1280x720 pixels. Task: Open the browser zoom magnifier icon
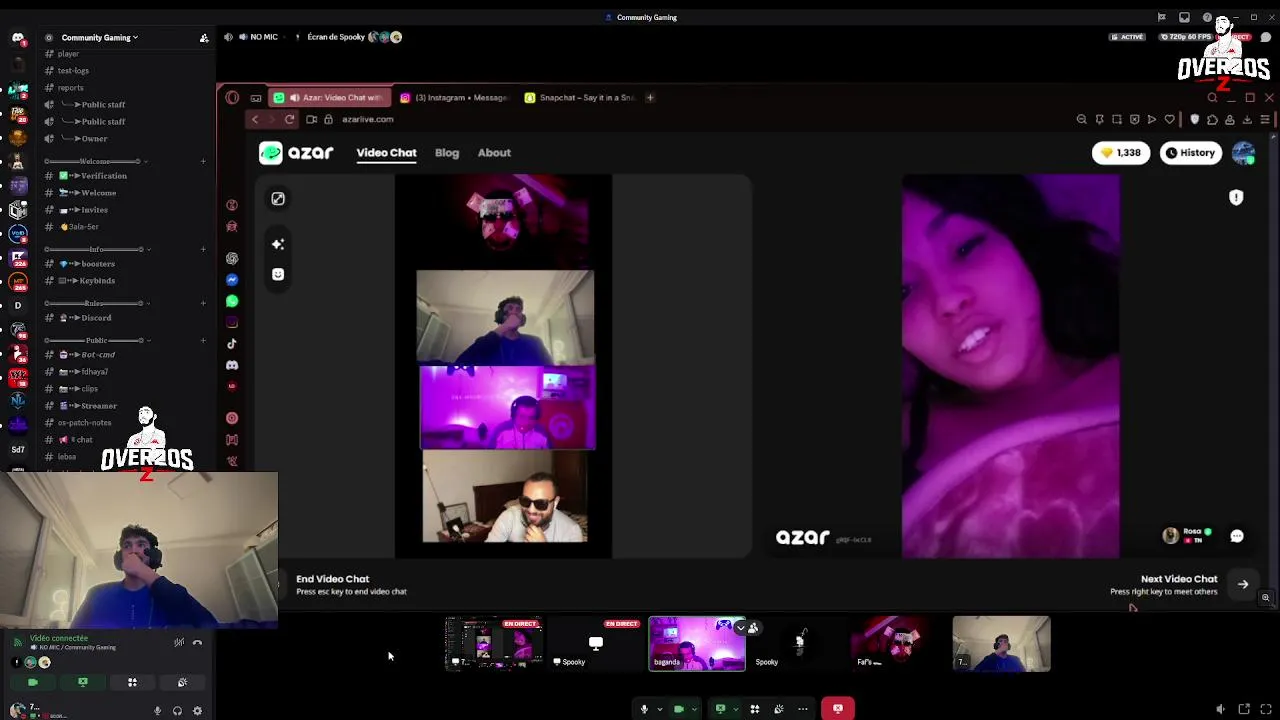point(1082,119)
